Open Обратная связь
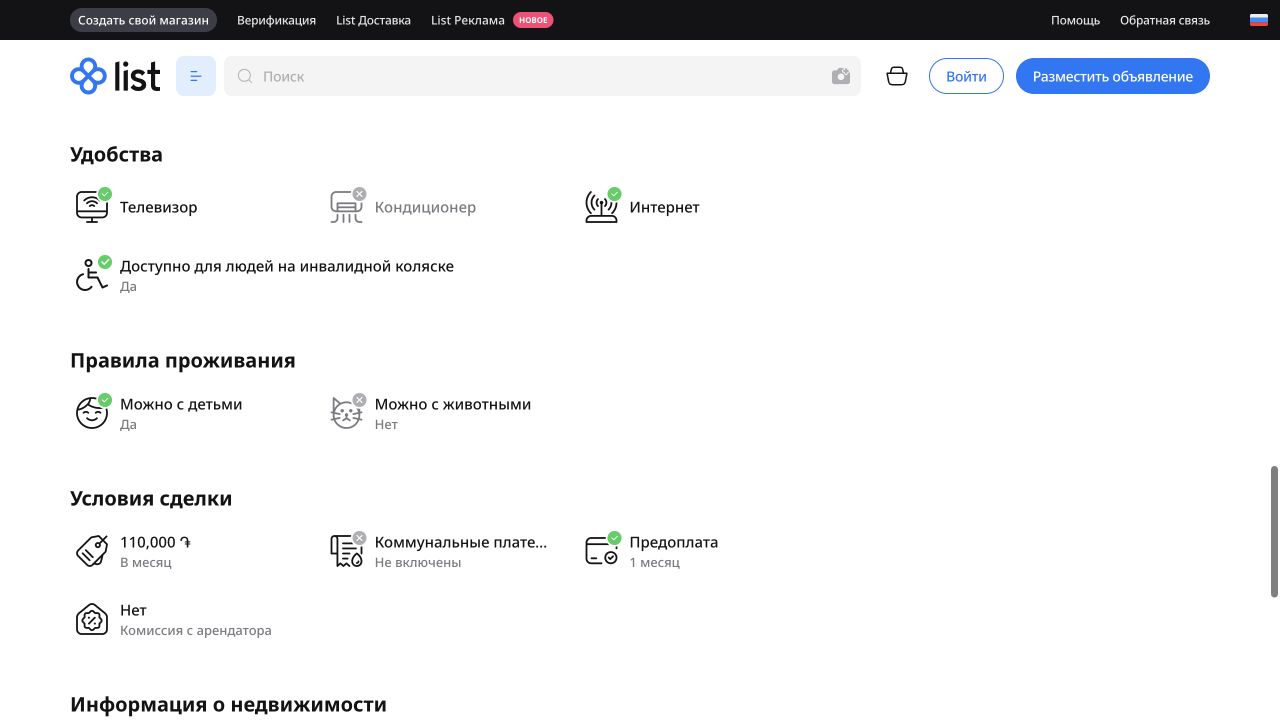 point(1165,20)
